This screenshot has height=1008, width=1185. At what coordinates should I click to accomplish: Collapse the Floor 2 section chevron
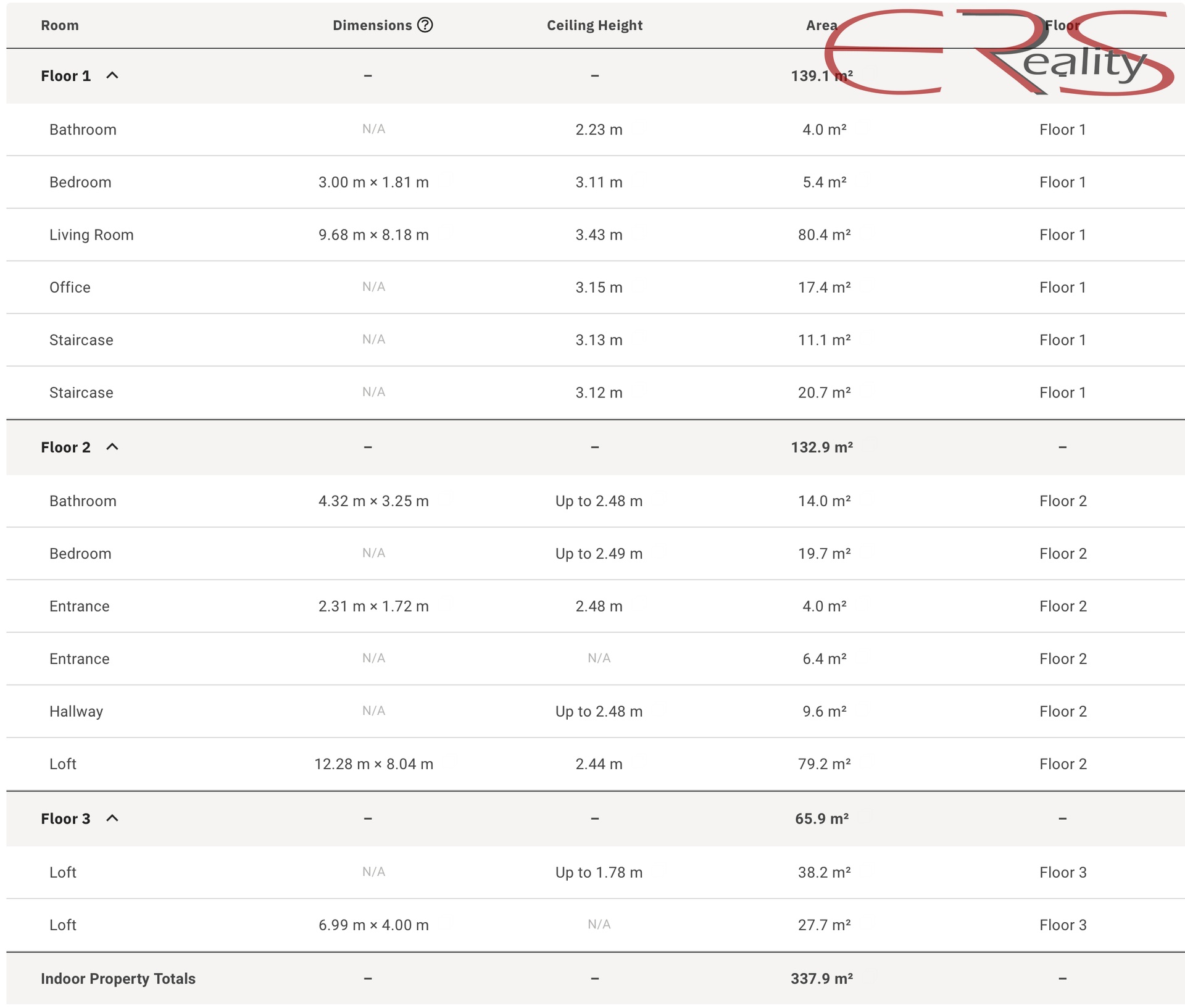click(112, 447)
